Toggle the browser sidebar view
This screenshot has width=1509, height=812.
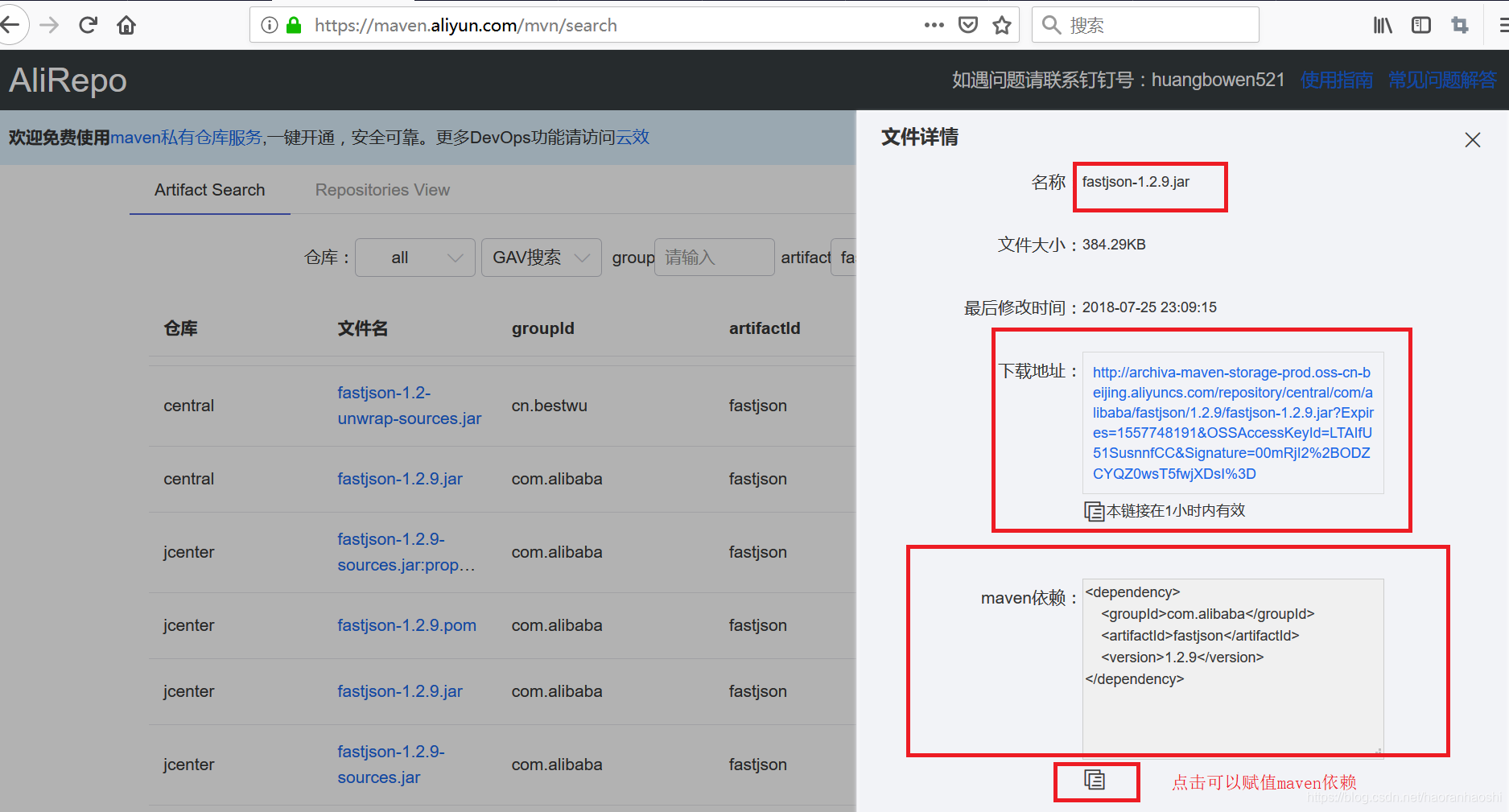tap(1421, 25)
